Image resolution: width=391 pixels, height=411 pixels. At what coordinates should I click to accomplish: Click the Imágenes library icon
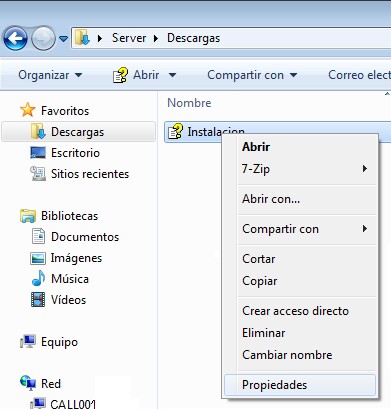tap(38, 258)
